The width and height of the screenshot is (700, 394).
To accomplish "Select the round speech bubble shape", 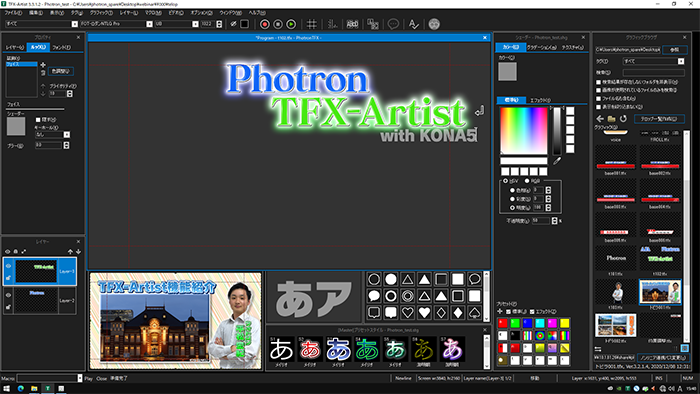I will coord(475,279).
